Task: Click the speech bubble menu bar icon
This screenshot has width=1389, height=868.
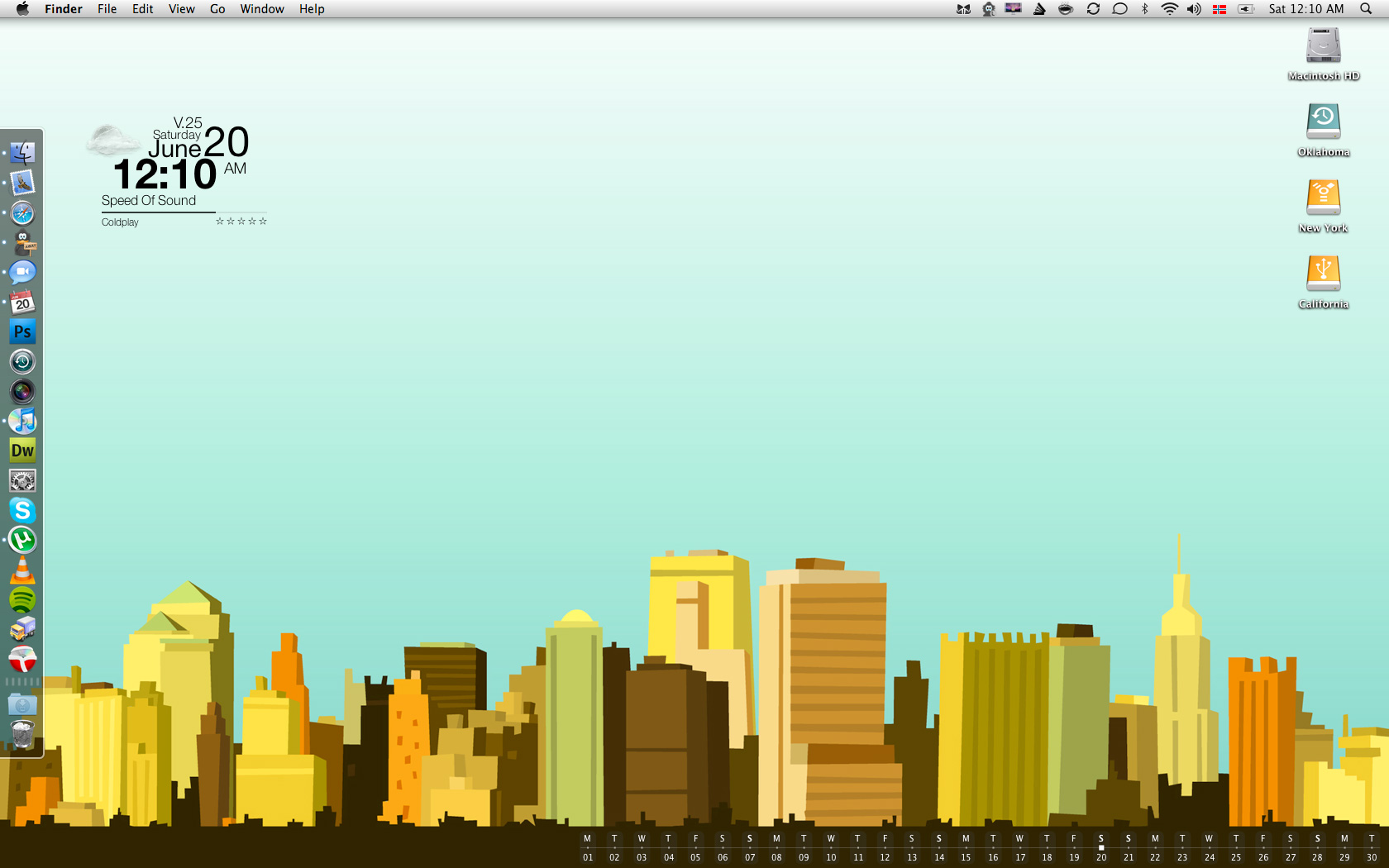Action: [1119, 9]
